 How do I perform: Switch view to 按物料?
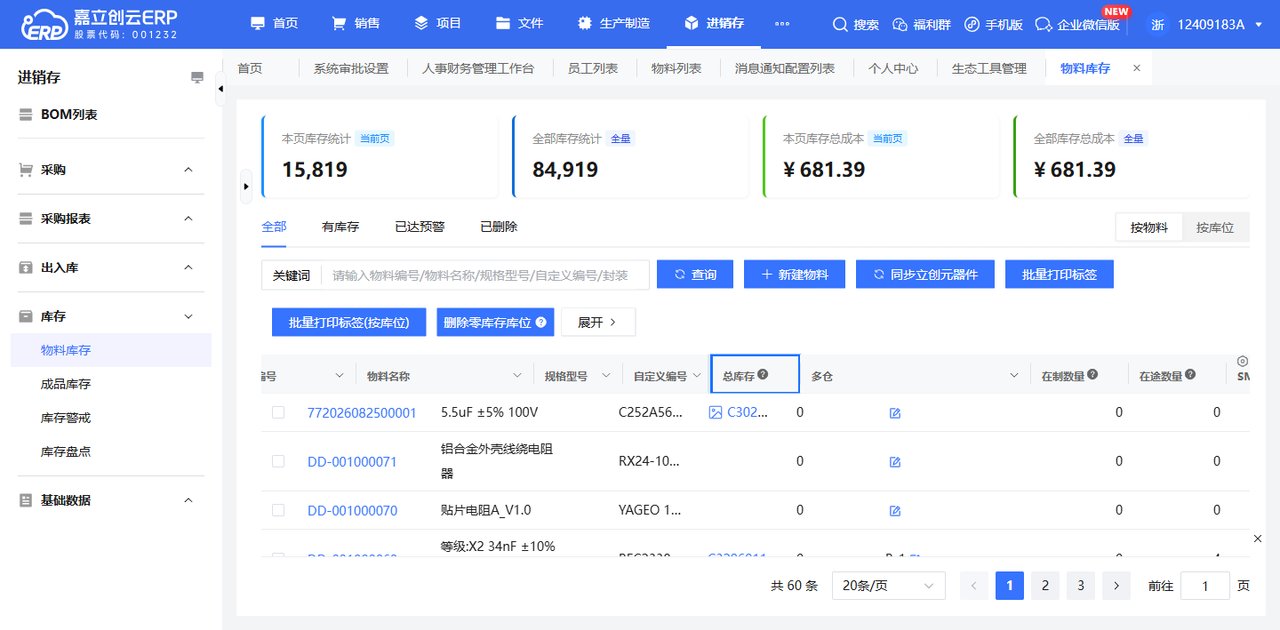1149,227
